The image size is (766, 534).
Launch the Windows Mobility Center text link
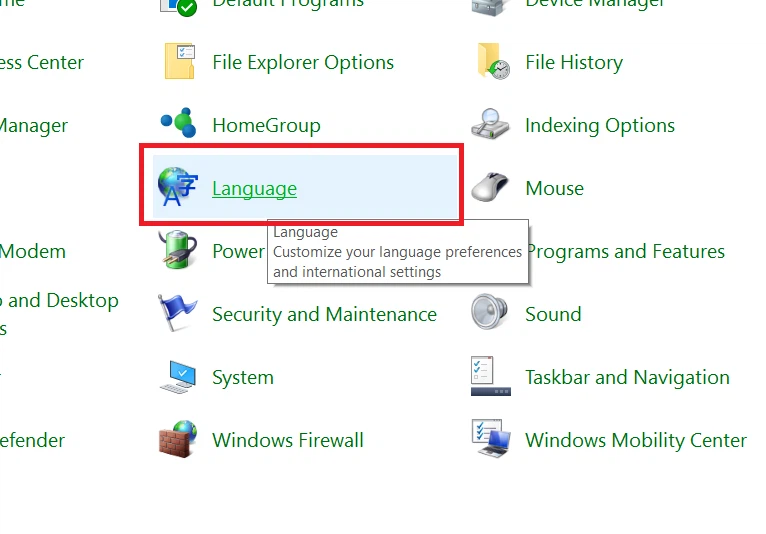[x=636, y=440]
